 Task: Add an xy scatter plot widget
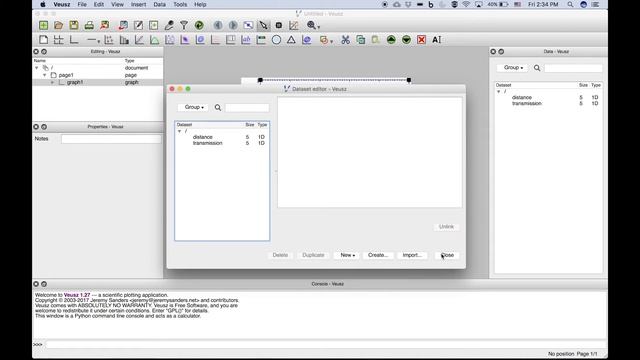click(109, 40)
